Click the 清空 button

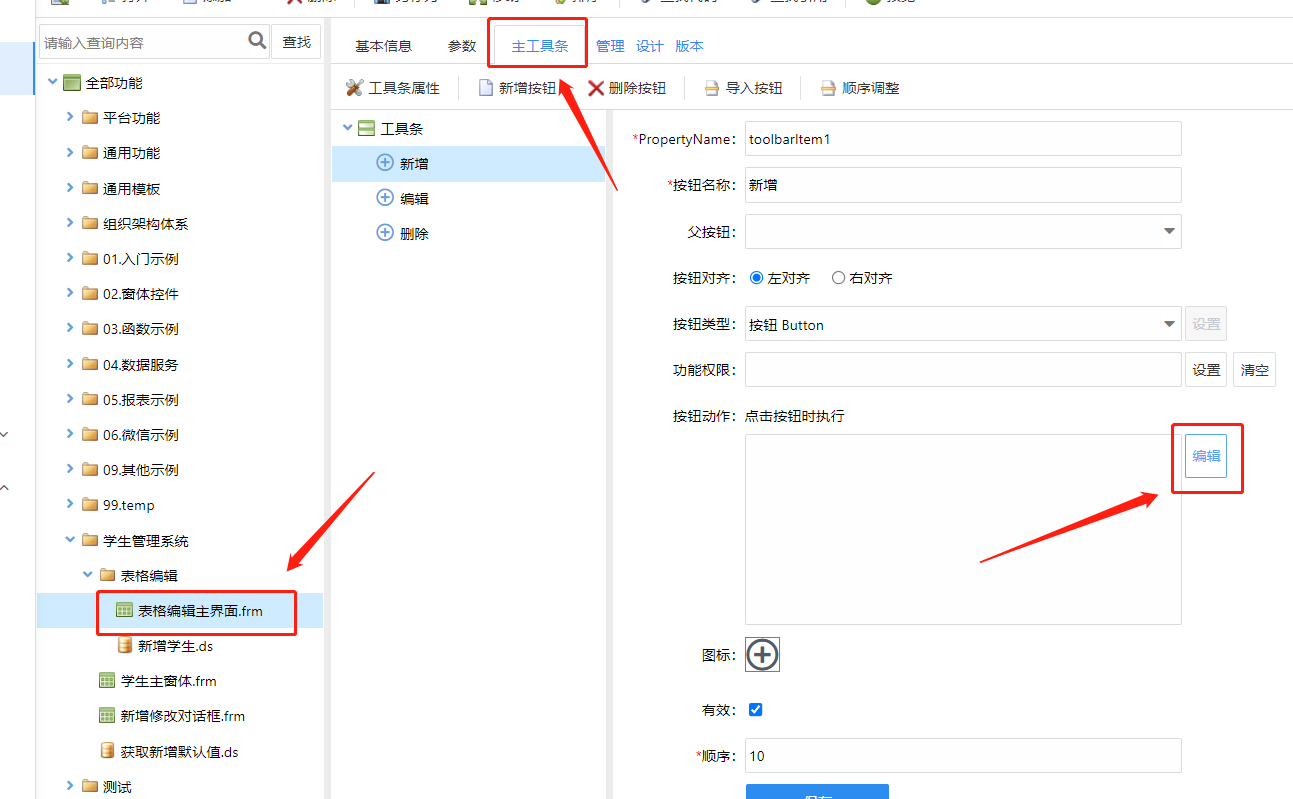pos(1254,370)
